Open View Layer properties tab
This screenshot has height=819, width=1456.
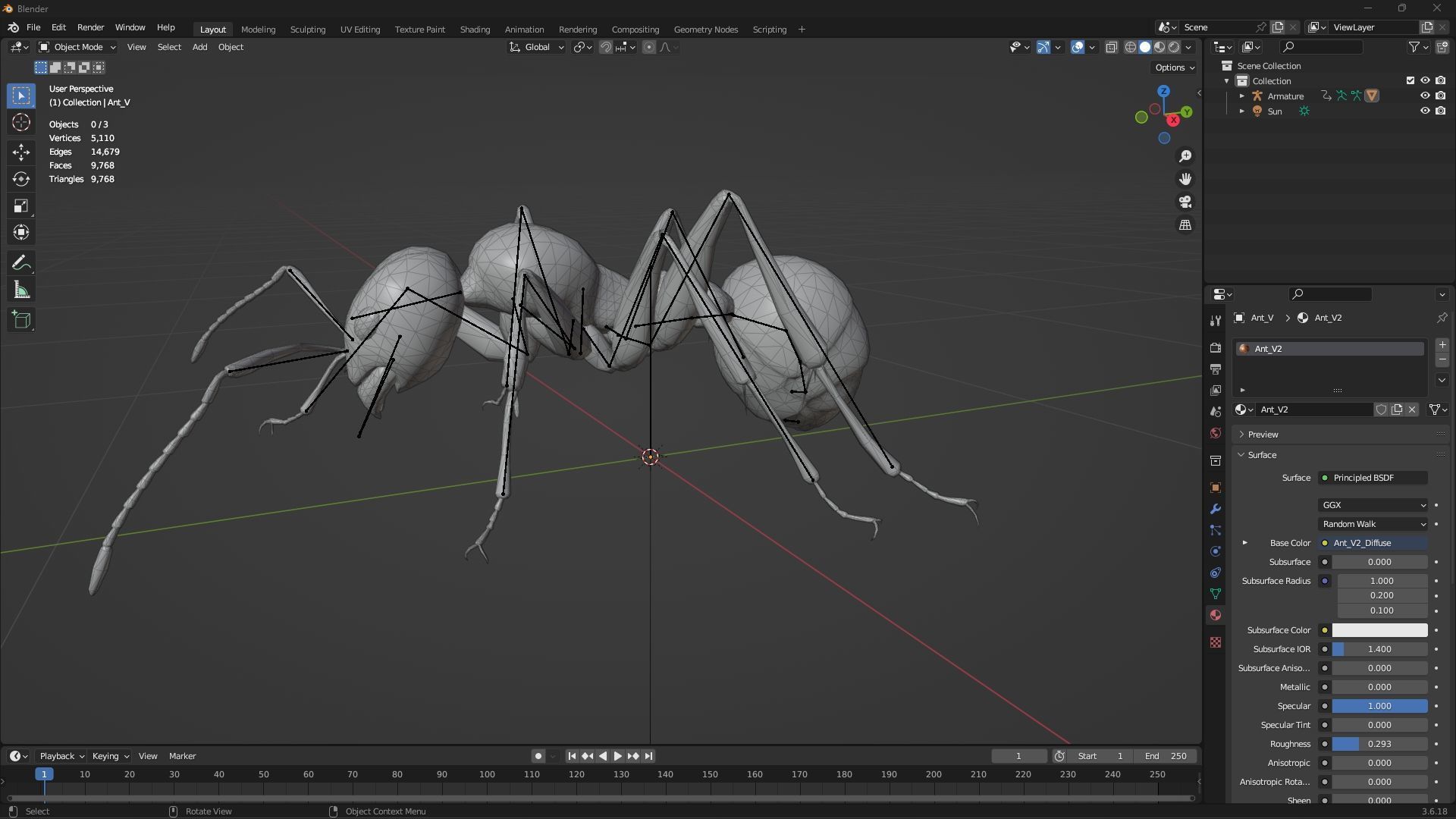(x=1216, y=391)
